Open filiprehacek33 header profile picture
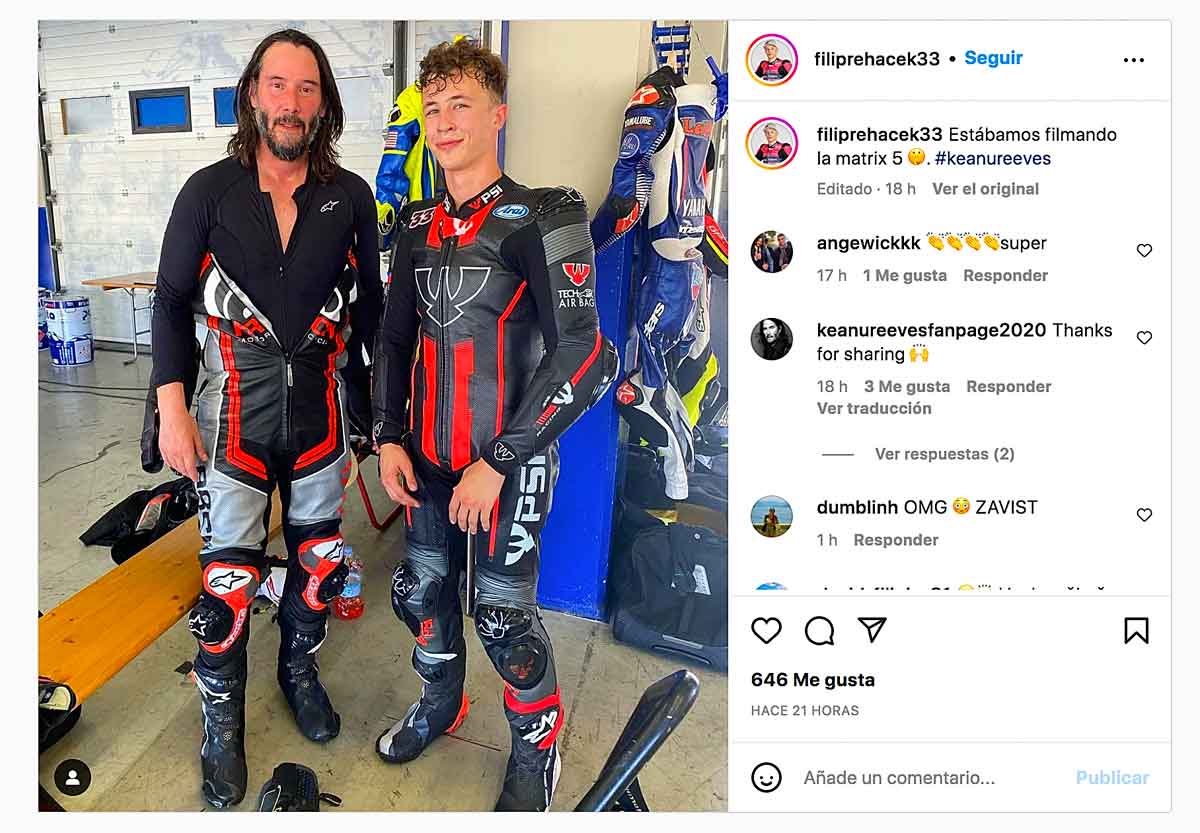Image resolution: width=1200 pixels, height=833 pixels. [x=772, y=60]
